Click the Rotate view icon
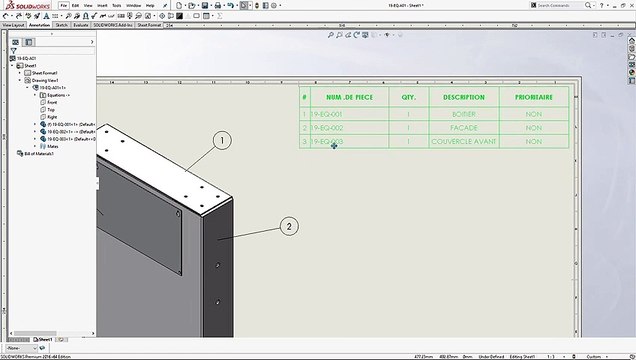This screenshot has height=360, width=636. 356,35
